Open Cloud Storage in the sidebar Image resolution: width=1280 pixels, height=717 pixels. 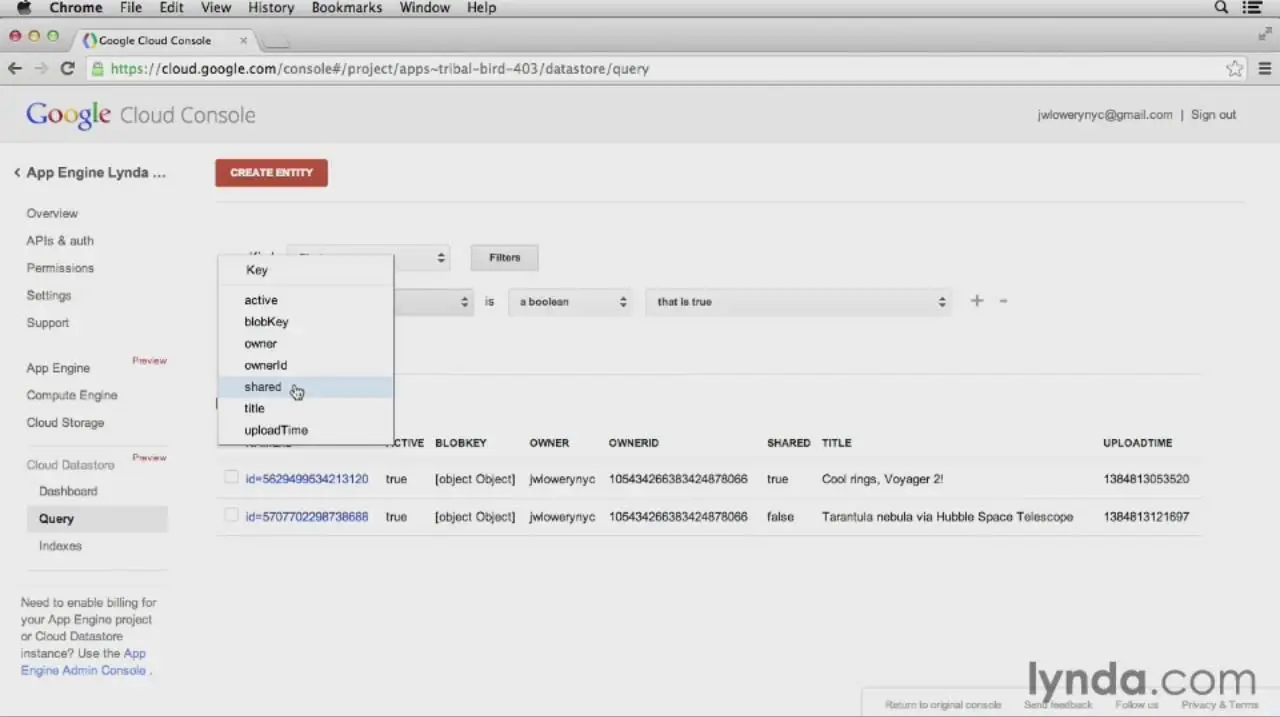tap(65, 422)
